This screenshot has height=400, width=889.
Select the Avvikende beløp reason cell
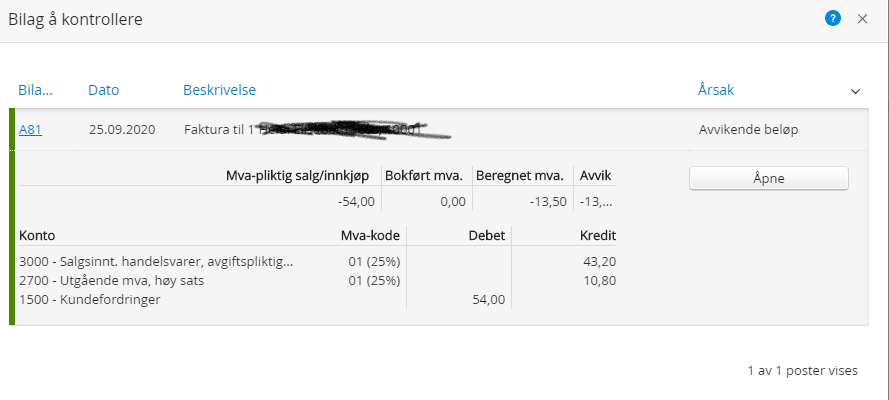pyautogui.click(x=748, y=130)
